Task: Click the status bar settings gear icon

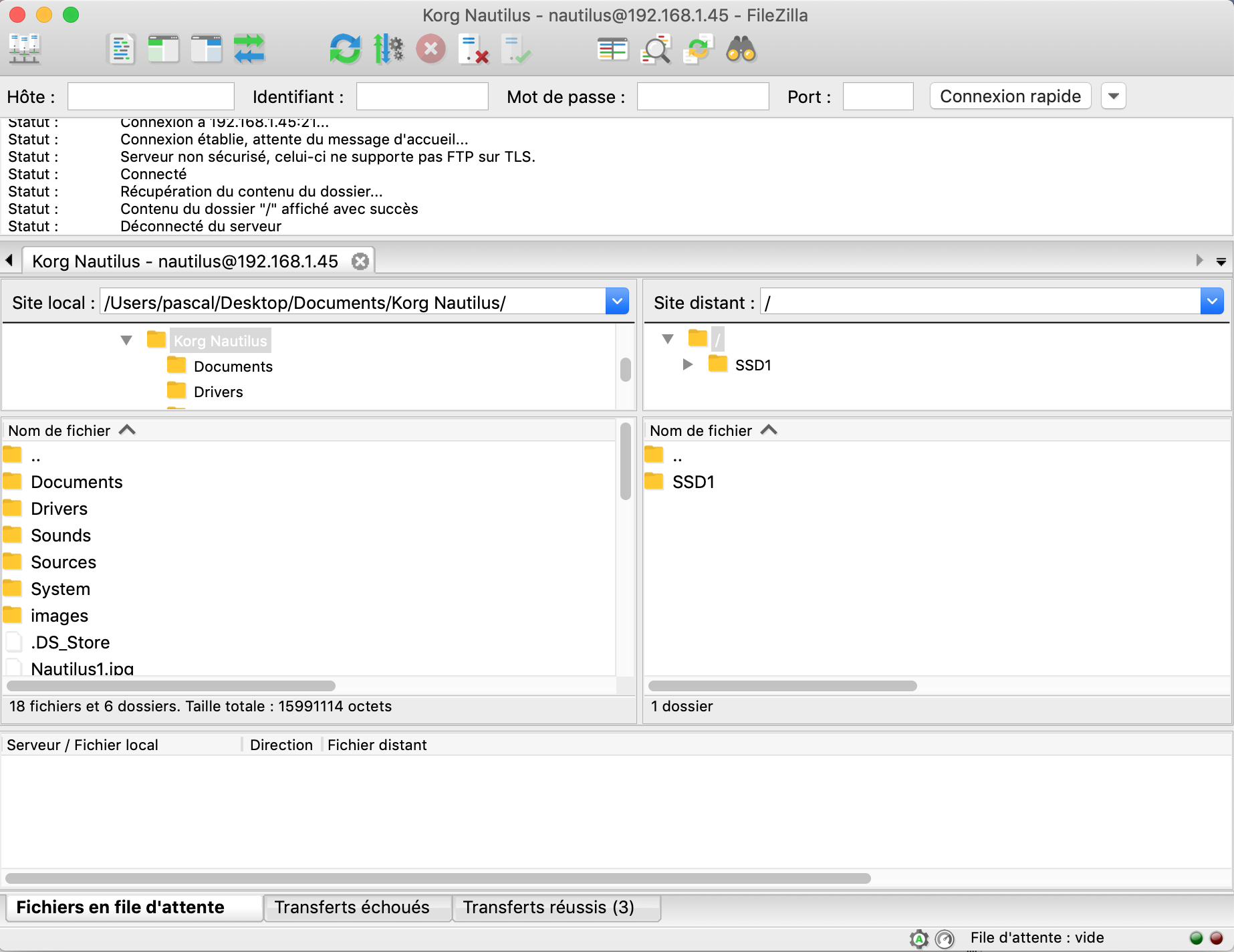Action: point(919,939)
